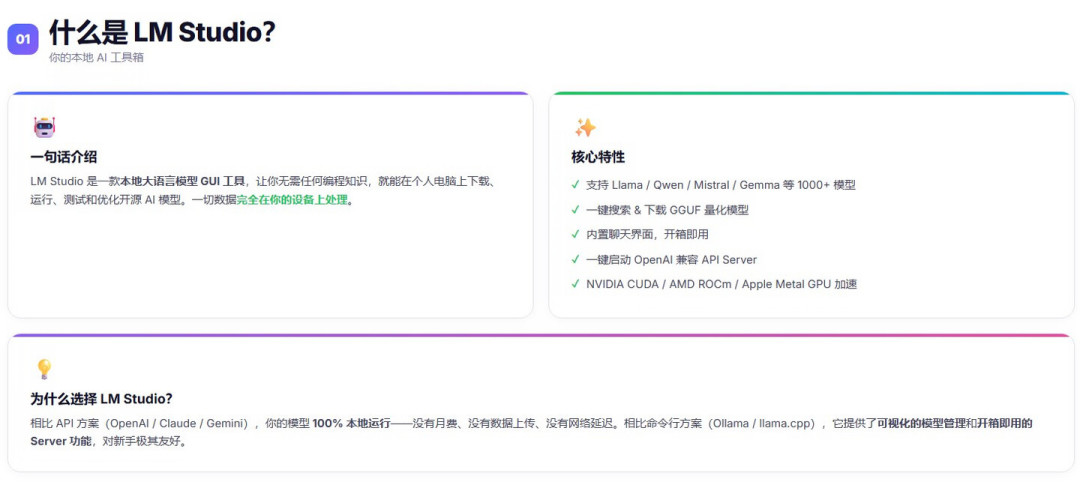Viewport: 1080px width, 482px height.
Task: Click bold text 100% 本地运行
Action: tap(351, 423)
